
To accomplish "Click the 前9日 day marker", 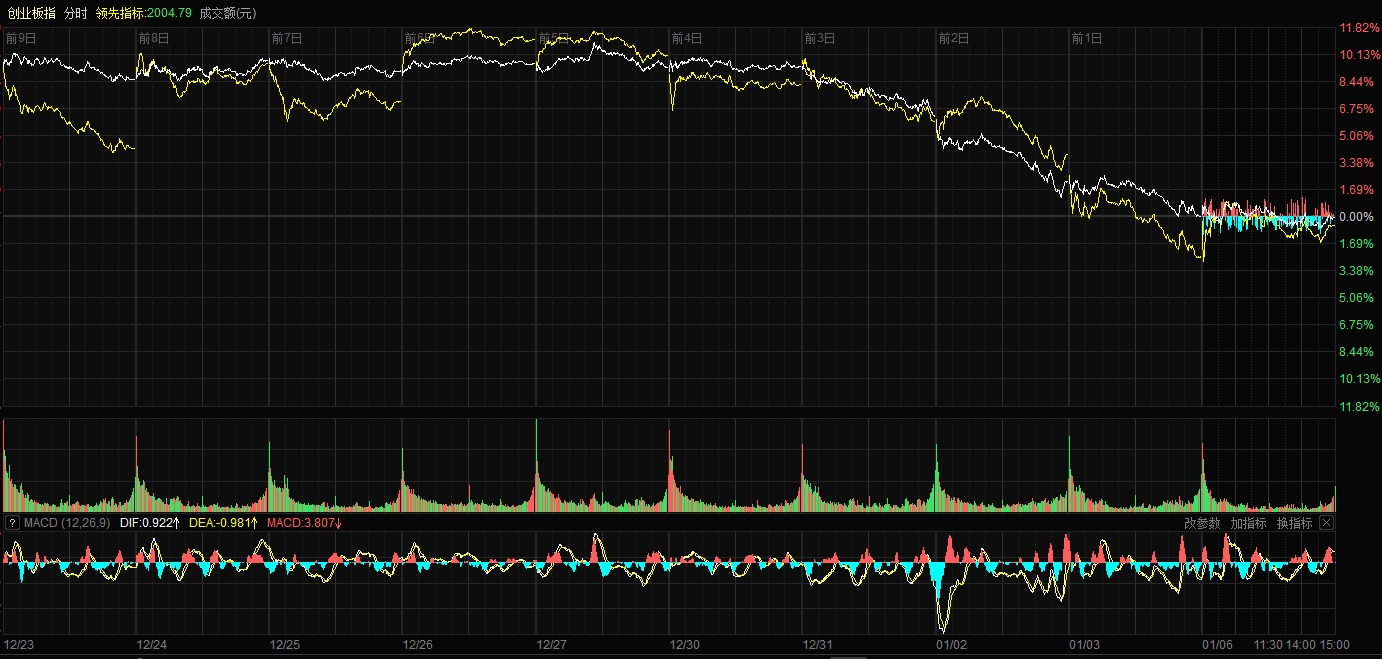I will 20,38.
